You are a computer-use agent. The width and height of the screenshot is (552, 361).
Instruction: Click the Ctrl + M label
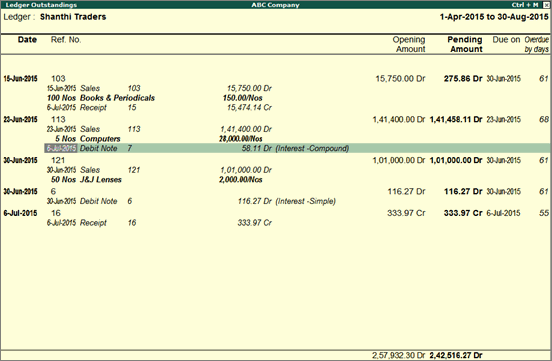525,5
